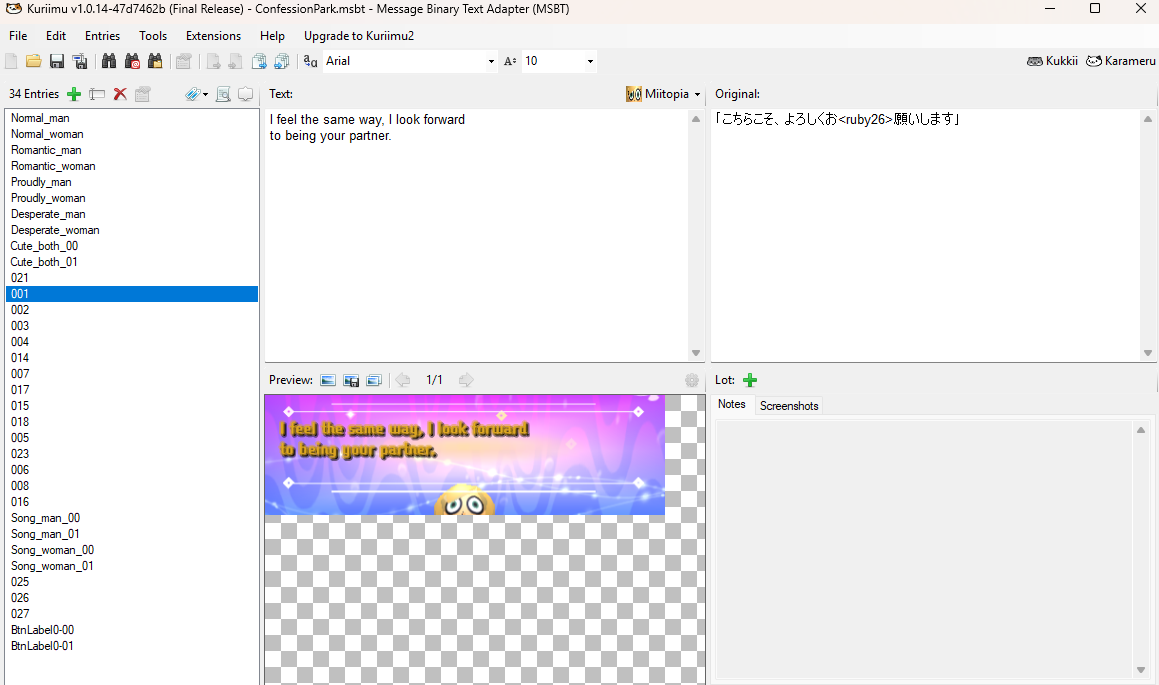Viewport: 1159px width, 685px height.
Task: Save the file with the floppy icon
Action: [x=57, y=61]
